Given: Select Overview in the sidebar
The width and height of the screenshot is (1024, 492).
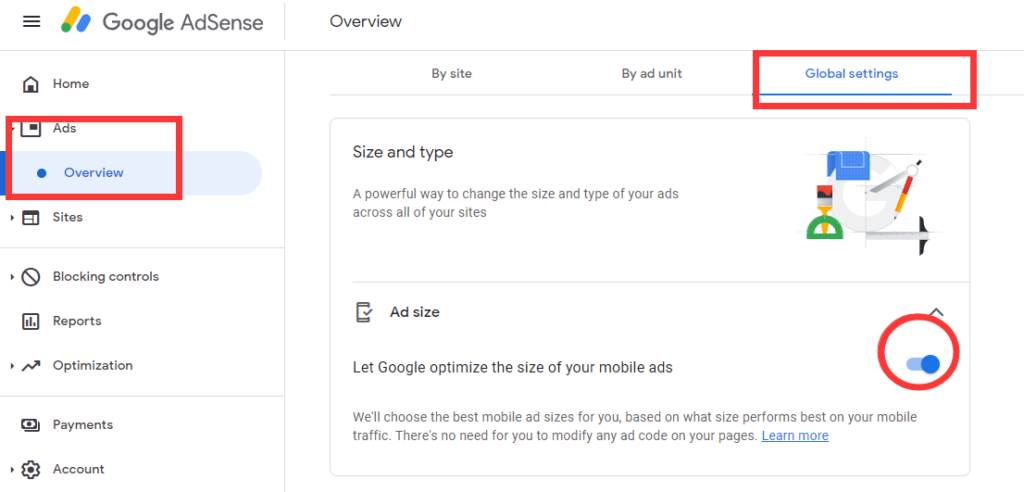Looking at the screenshot, I should pos(93,173).
